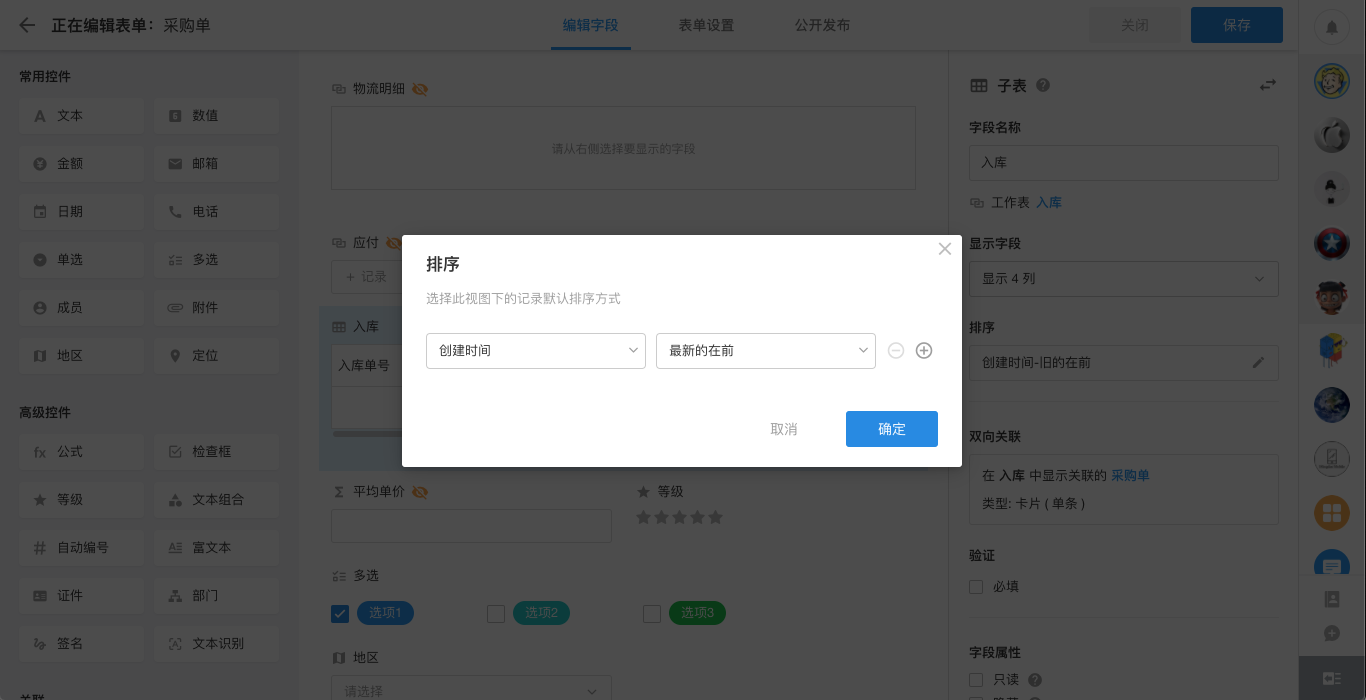
Task: Switch to the 编辑字段 tab
Action: click(x=590, y=26)
